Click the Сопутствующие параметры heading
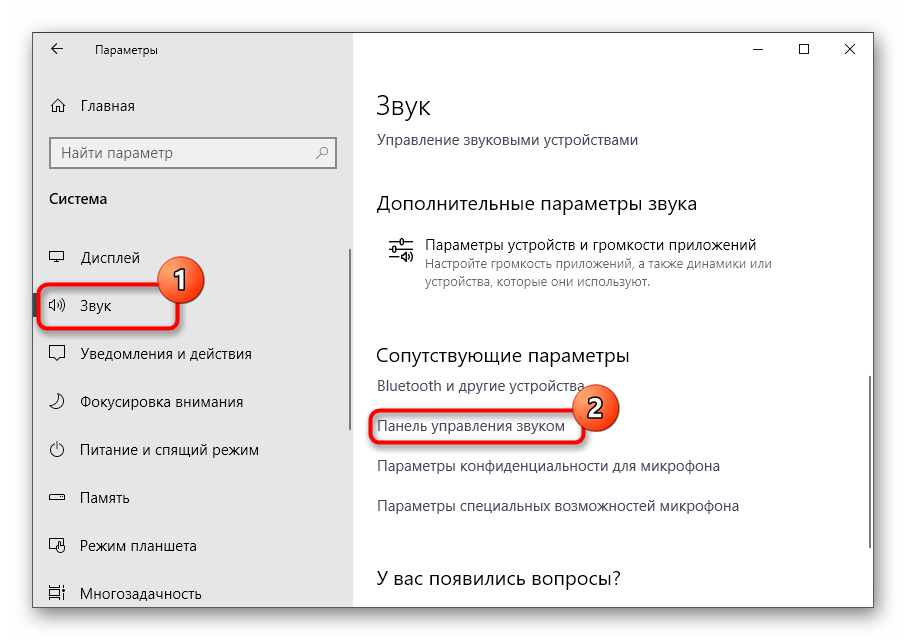 tap(503, 356)
